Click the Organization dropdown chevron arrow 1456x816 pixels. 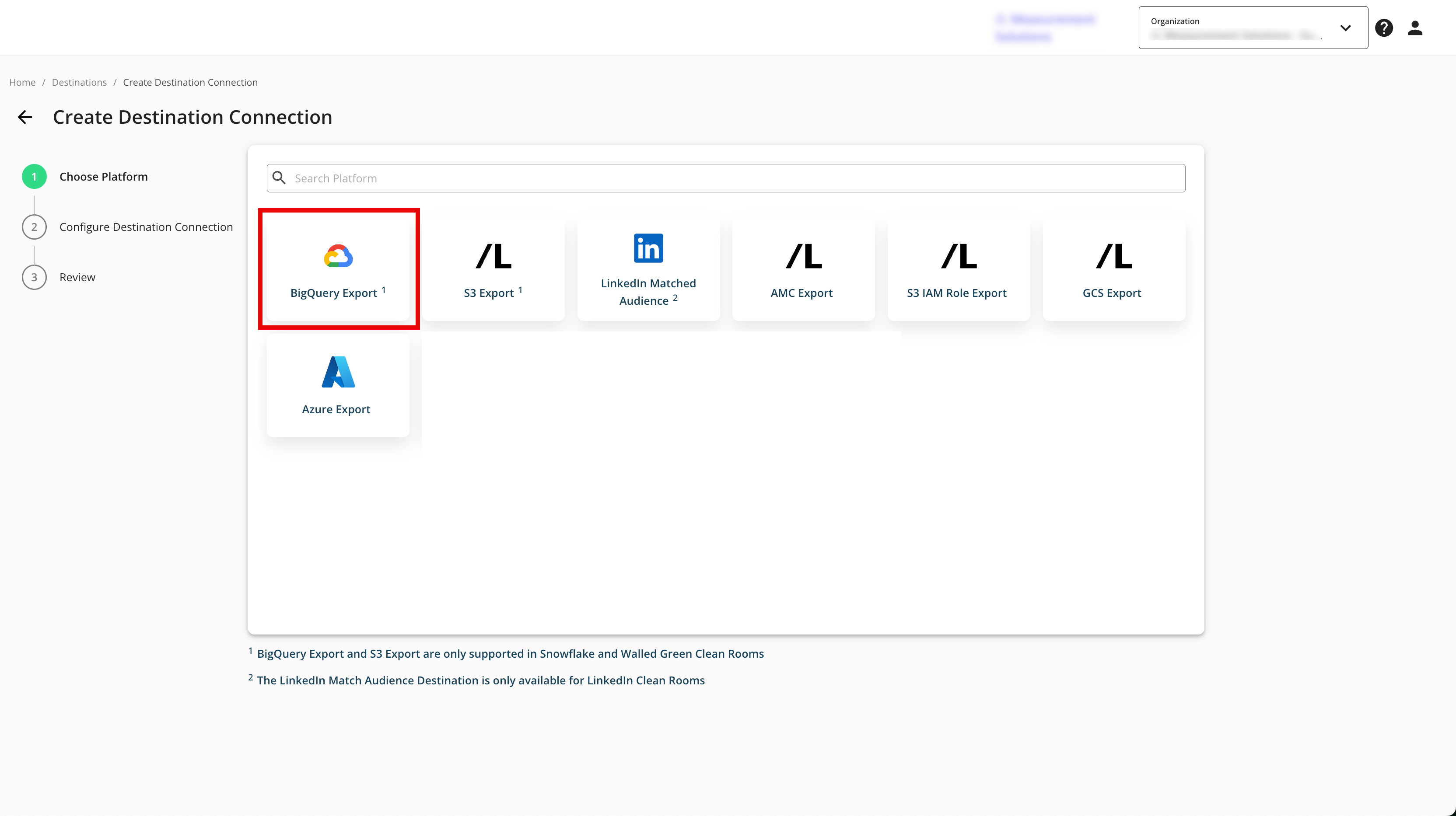[x=1345, y=28]
